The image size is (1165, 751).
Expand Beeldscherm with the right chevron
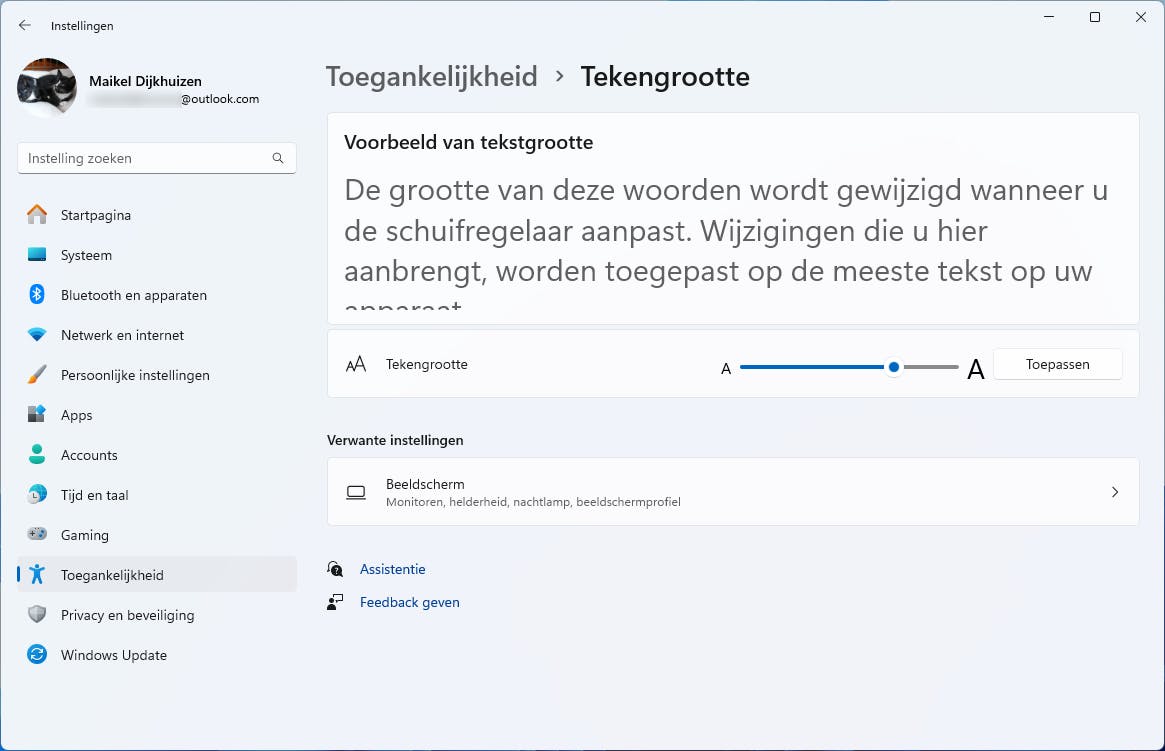[x=1115, y=492]
